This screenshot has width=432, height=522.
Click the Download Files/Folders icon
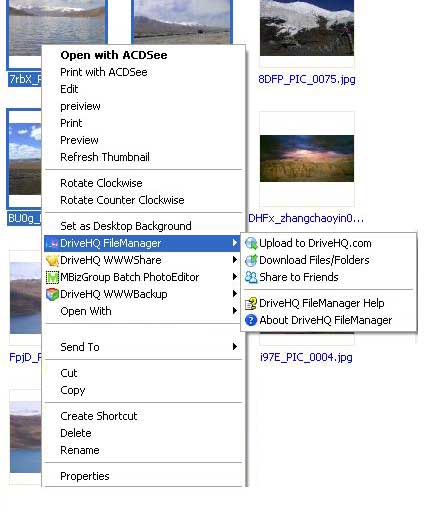click(251, 260)
